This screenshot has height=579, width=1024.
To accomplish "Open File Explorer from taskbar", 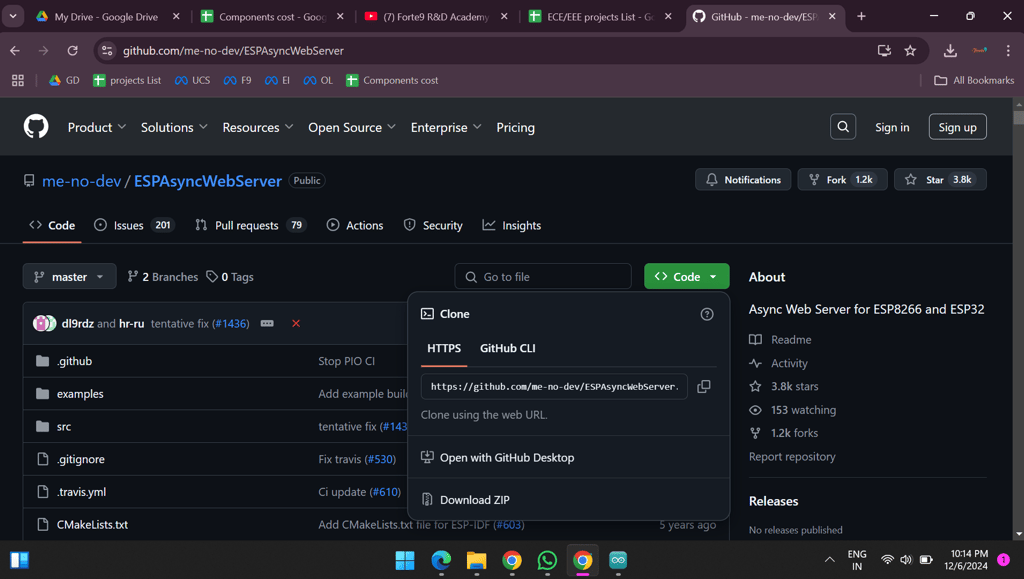I will coord(476,560).
